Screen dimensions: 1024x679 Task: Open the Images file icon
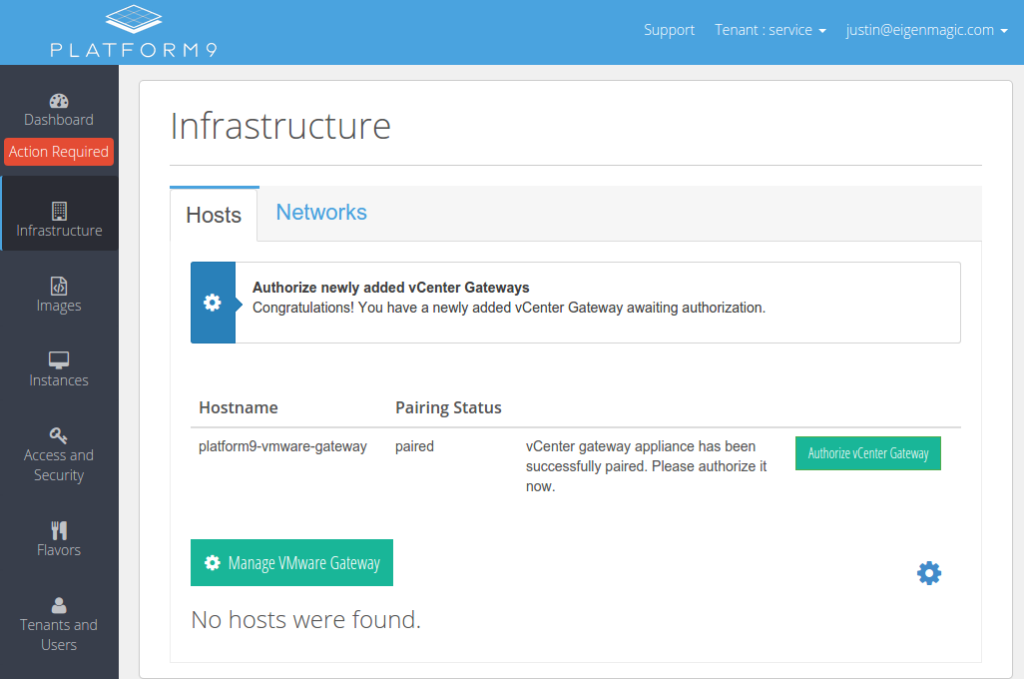(59, 286)
